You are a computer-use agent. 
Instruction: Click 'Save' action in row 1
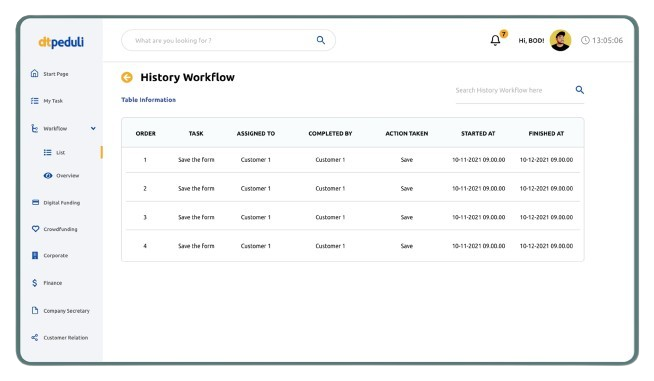click(x=407, y=160)
